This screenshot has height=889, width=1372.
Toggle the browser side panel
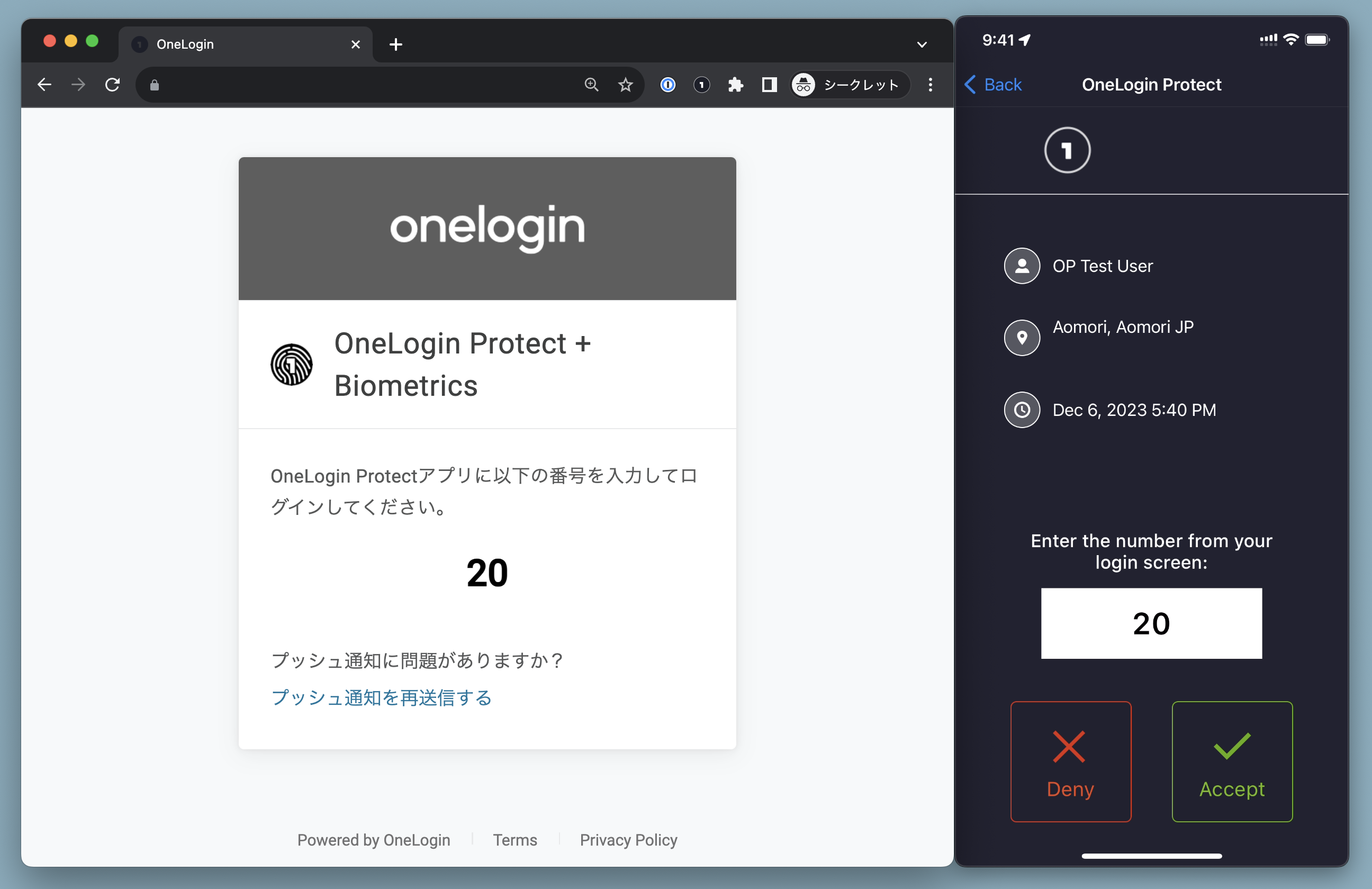(x=769, y=85)
